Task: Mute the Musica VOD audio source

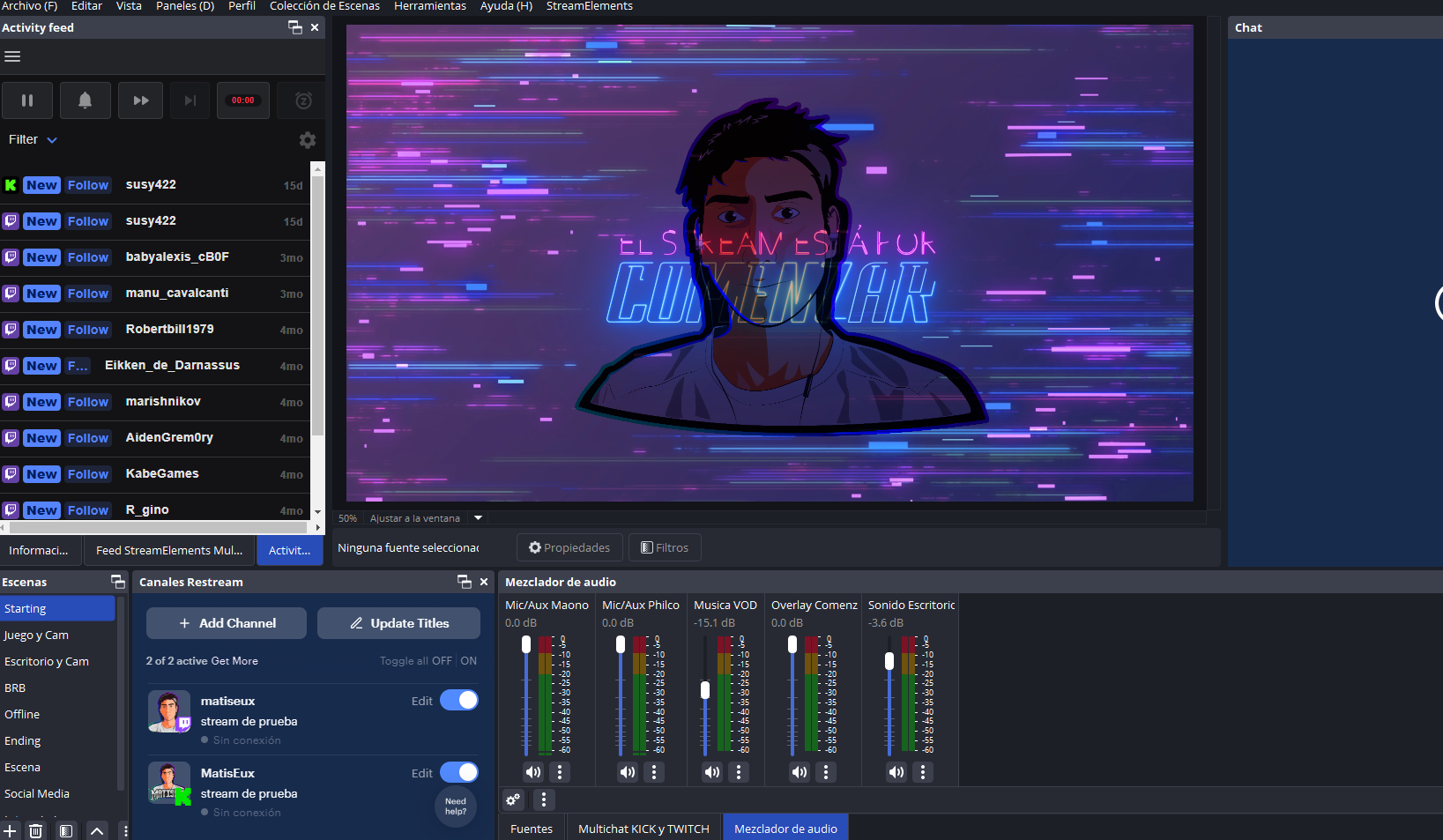Action: [711, 772]
